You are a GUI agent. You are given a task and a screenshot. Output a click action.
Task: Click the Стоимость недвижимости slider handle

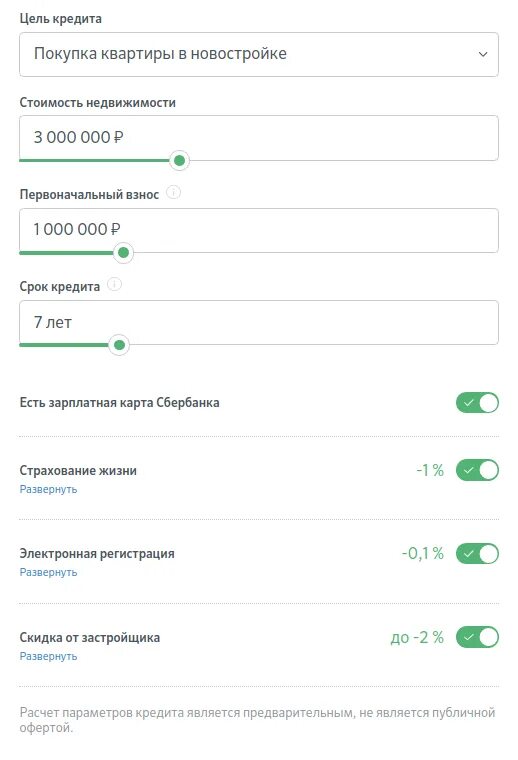pos(179,160)
